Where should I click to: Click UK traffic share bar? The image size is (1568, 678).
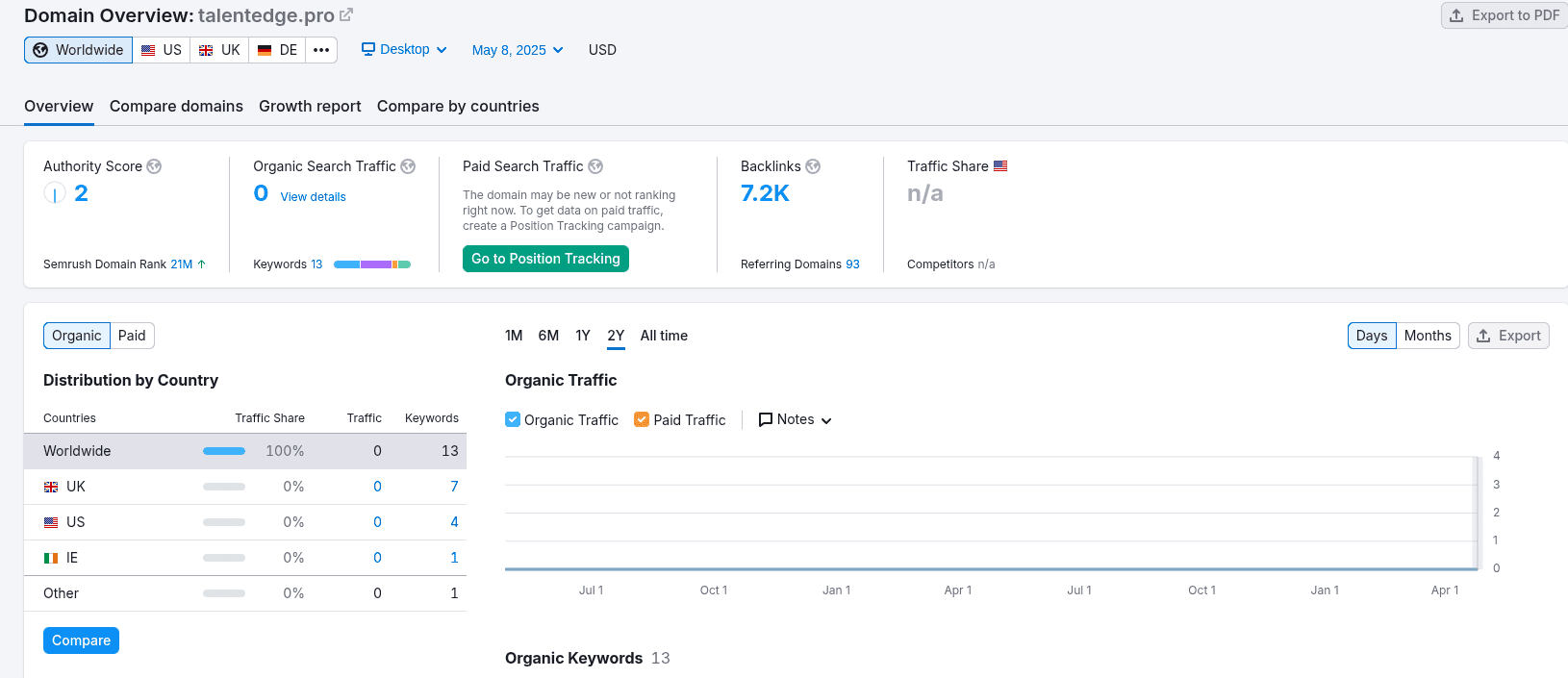224,487
